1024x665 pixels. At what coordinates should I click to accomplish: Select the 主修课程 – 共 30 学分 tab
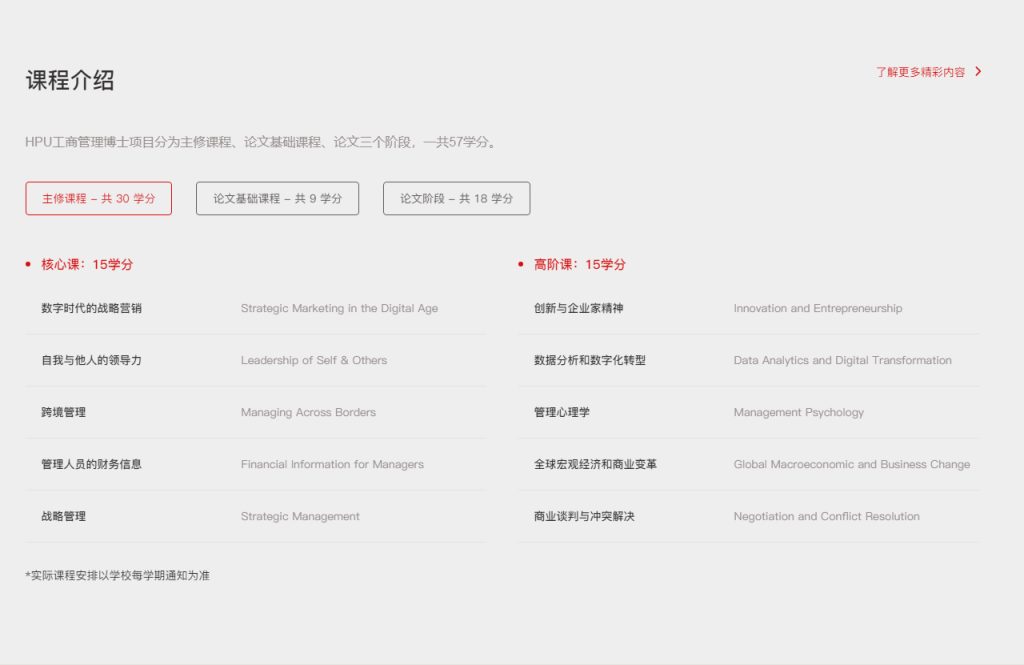98,198
